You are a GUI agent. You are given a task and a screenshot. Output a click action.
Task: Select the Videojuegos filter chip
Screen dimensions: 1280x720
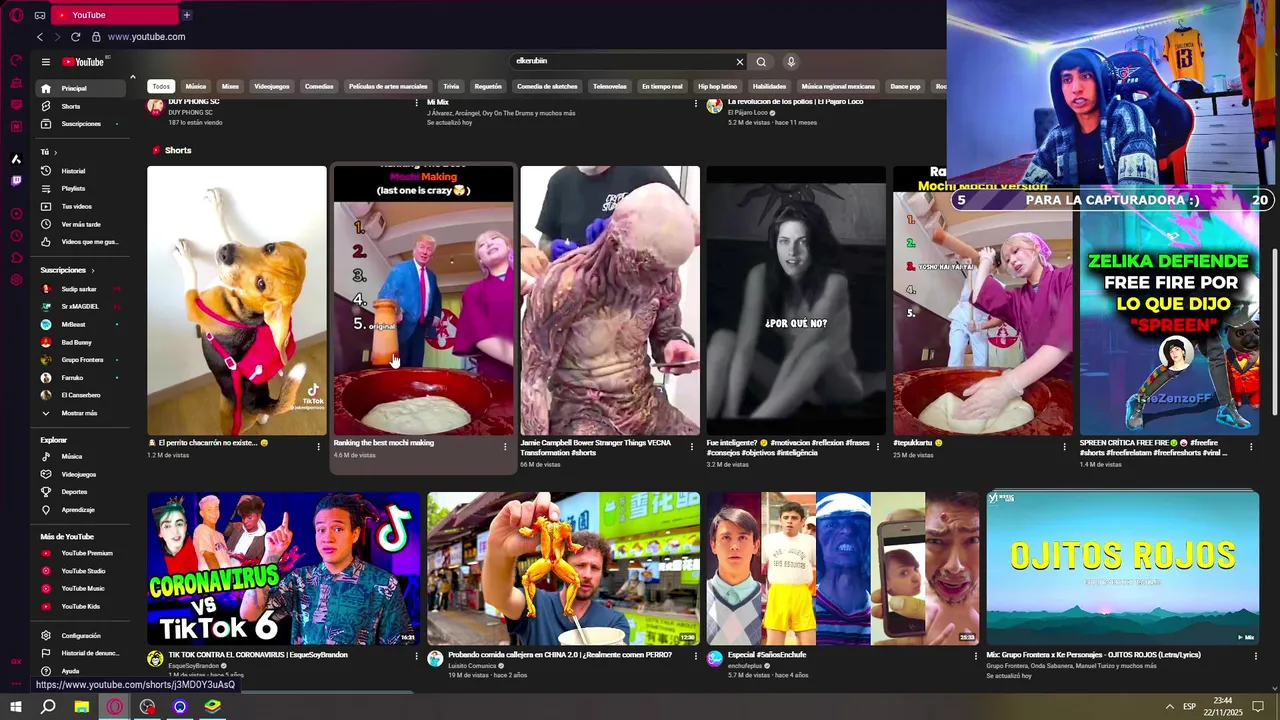point(272,87)
